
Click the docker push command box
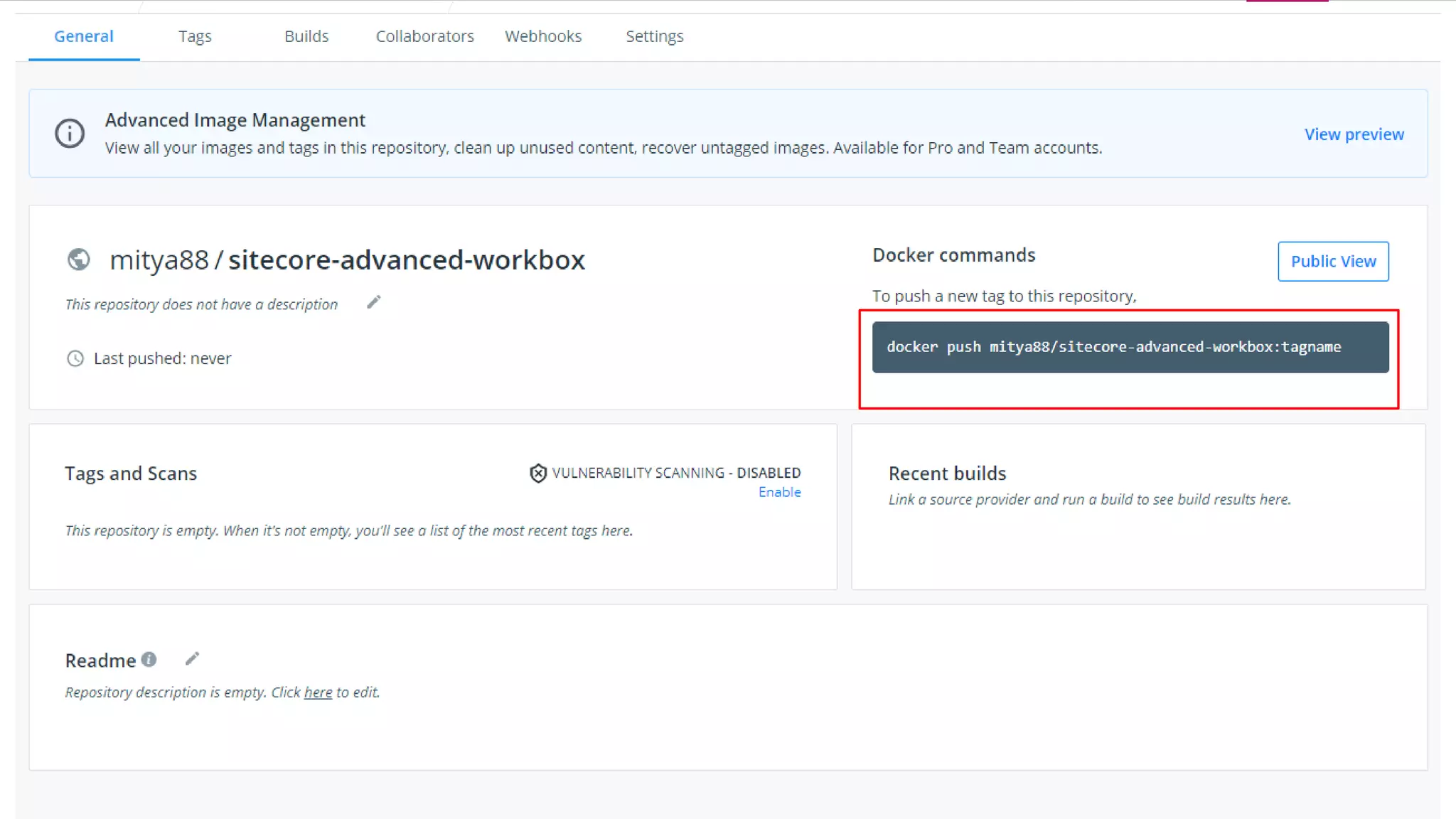[1130, 347]
